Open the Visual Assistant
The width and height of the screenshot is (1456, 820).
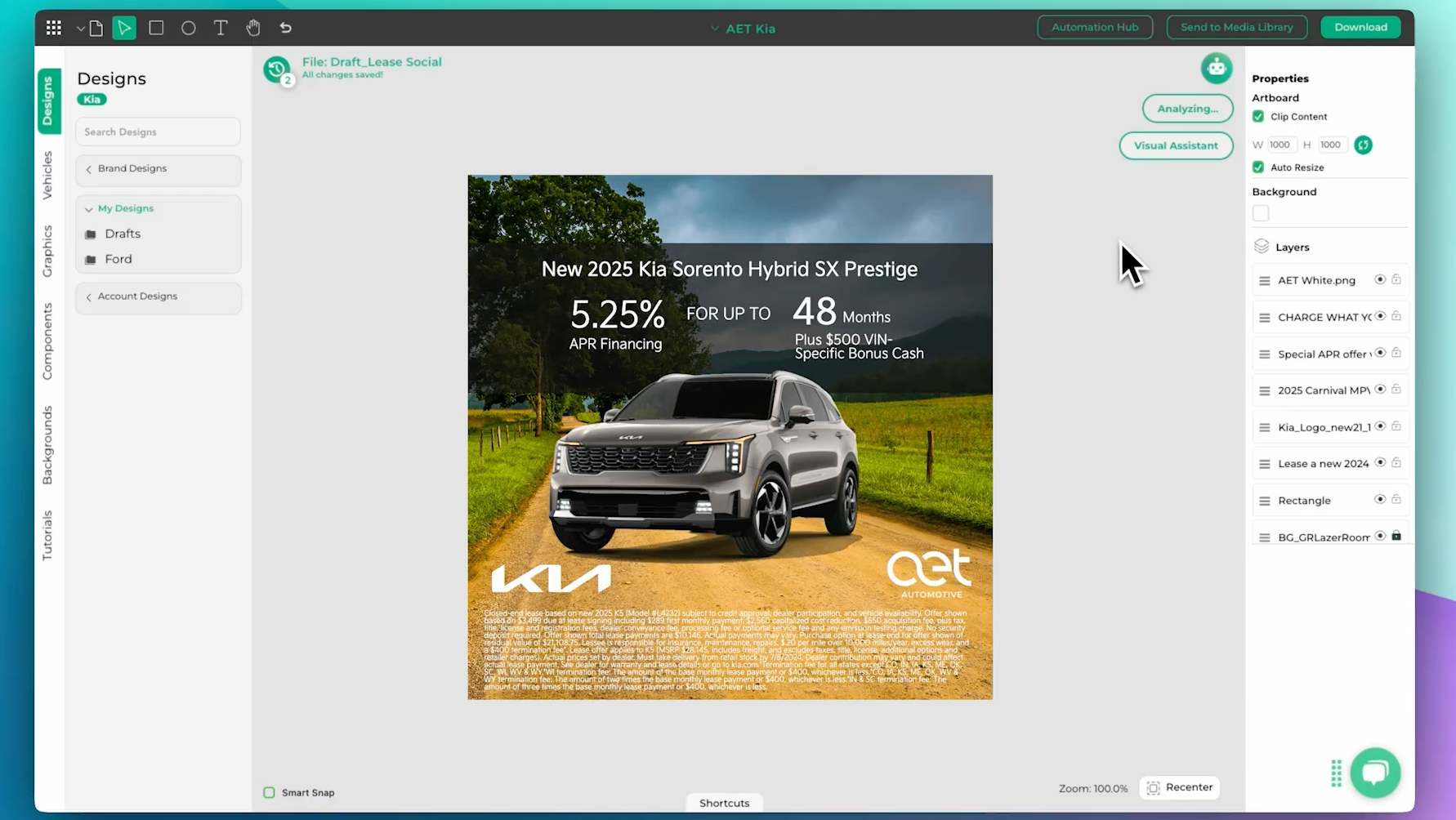1176,145
